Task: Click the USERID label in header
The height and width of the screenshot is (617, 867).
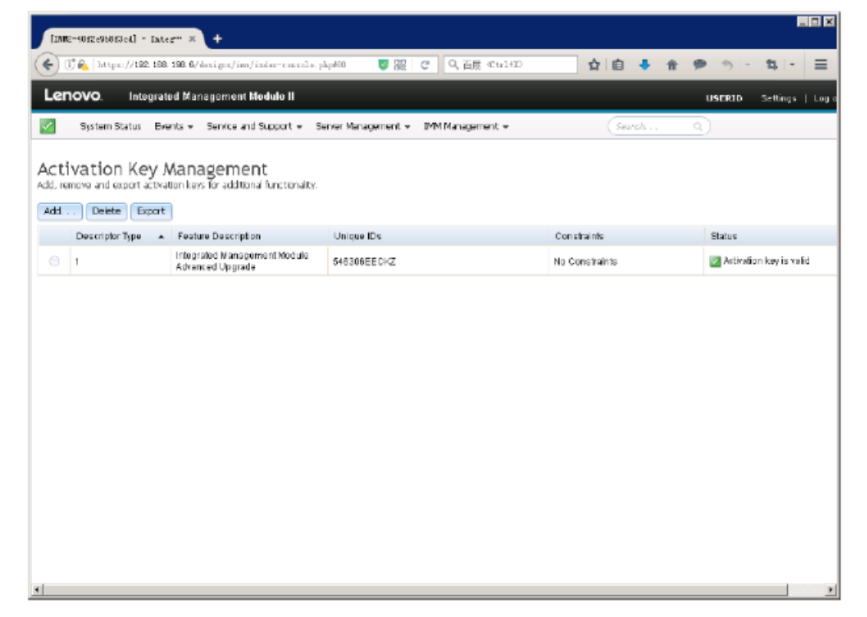Action: click(724, 98)
